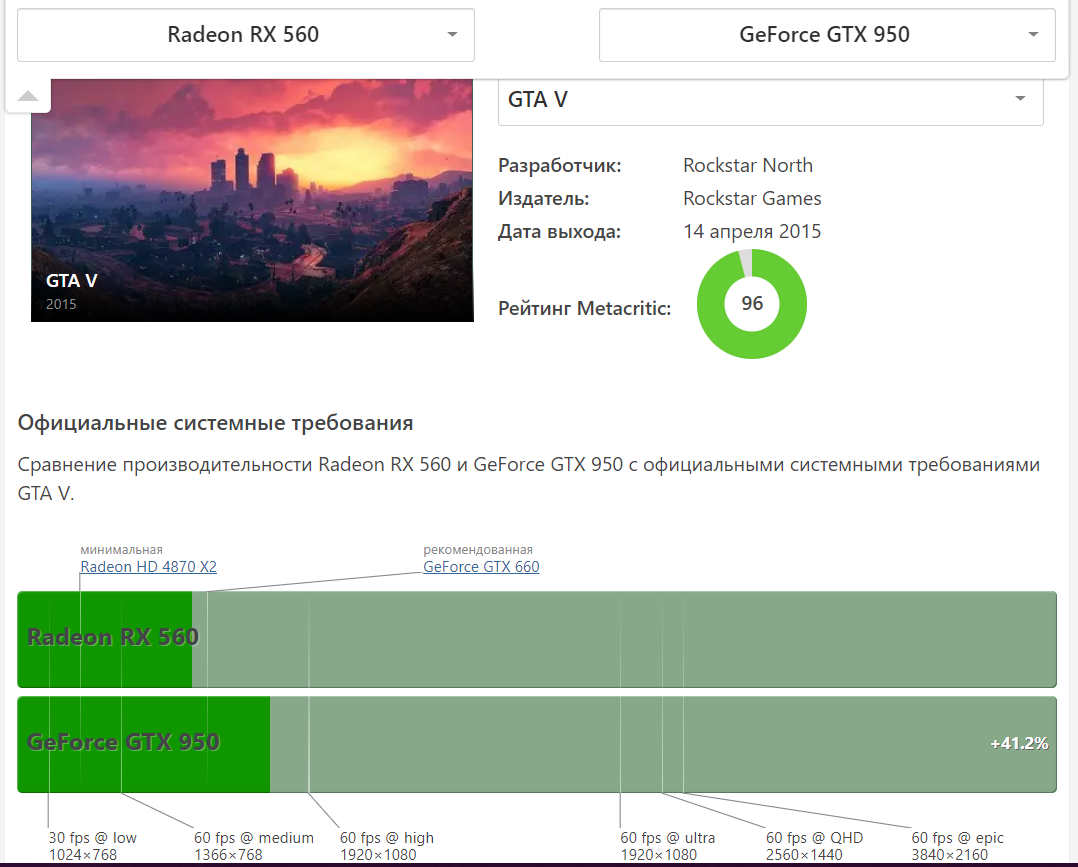Click the 'Издатель:' label
Screen dimensions: 1078x867
[x=544, y=198]
